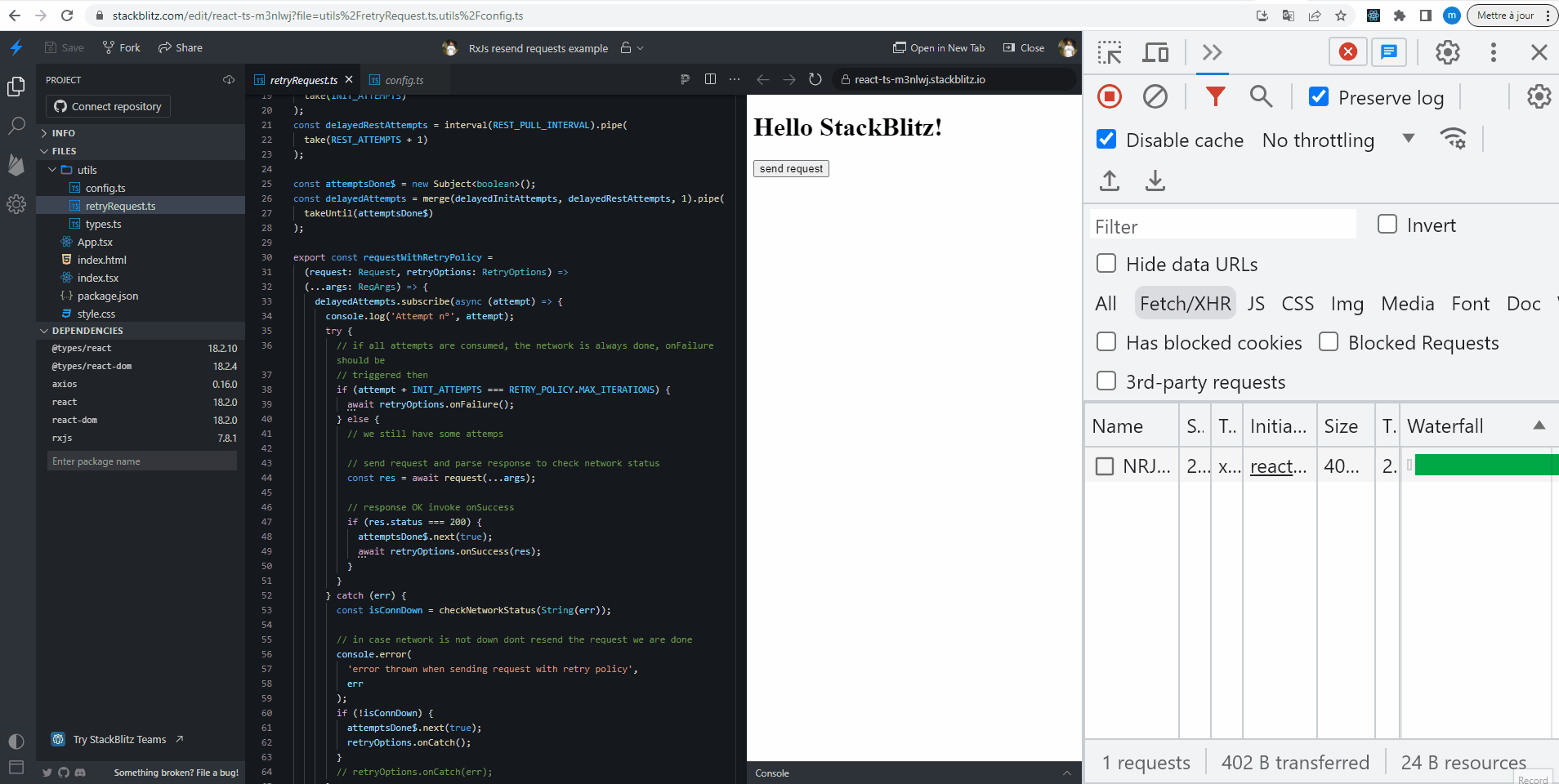
Task: Click the StackBlitz lightning logo
Action: pyautogui.click(x=16, y=47)
